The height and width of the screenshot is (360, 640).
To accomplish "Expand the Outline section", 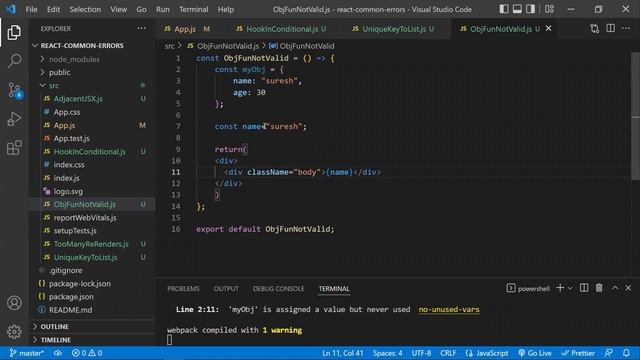I will click(x=92, y=327).
